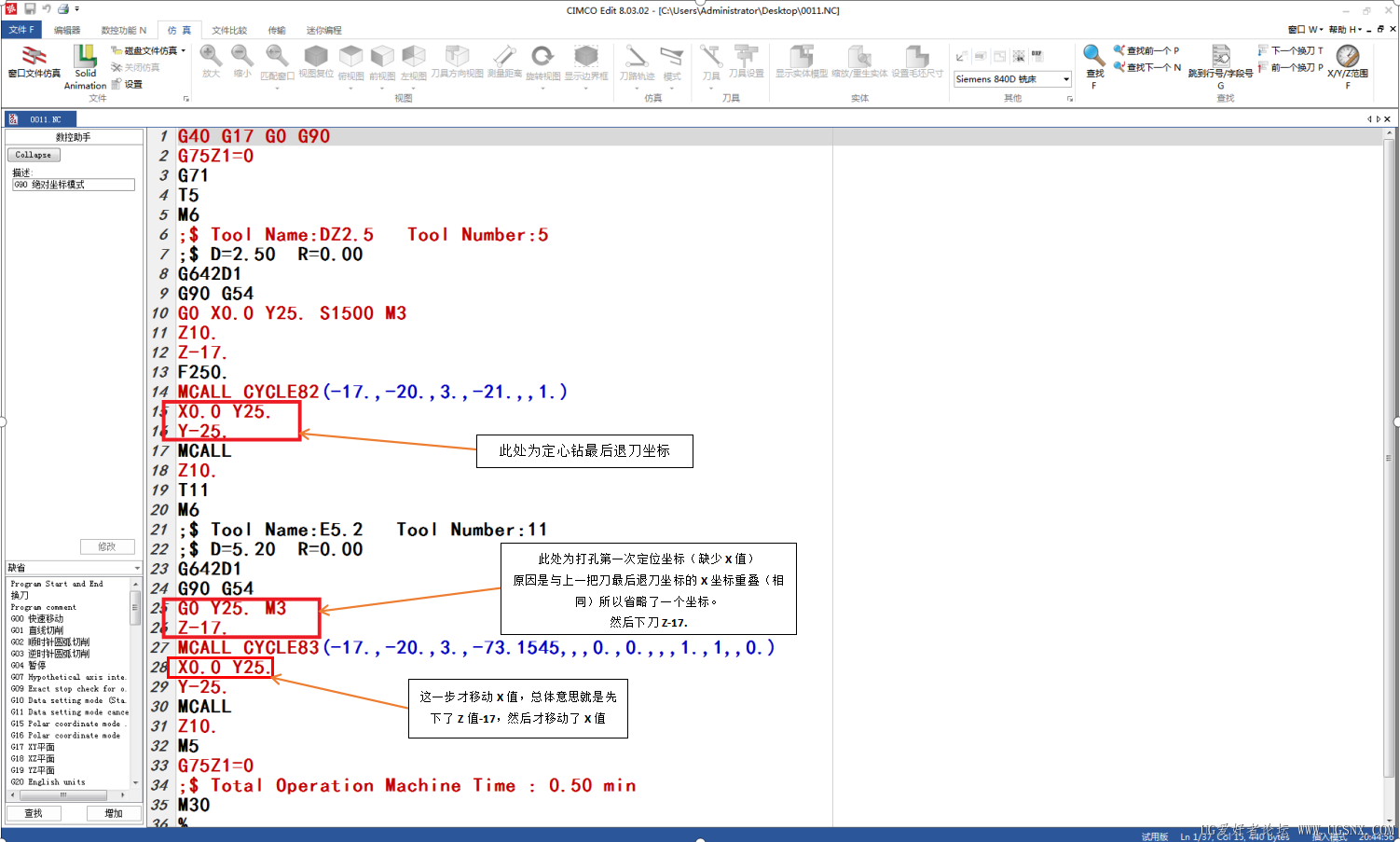
Task: Open the 文件 F file menu
Action: [21, 30]
